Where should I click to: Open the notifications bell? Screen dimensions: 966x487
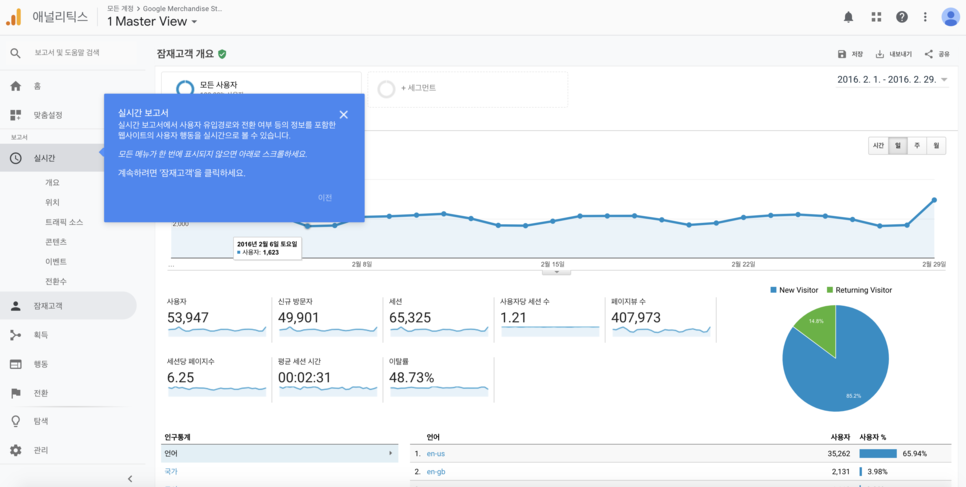click(x=848, y=17)
